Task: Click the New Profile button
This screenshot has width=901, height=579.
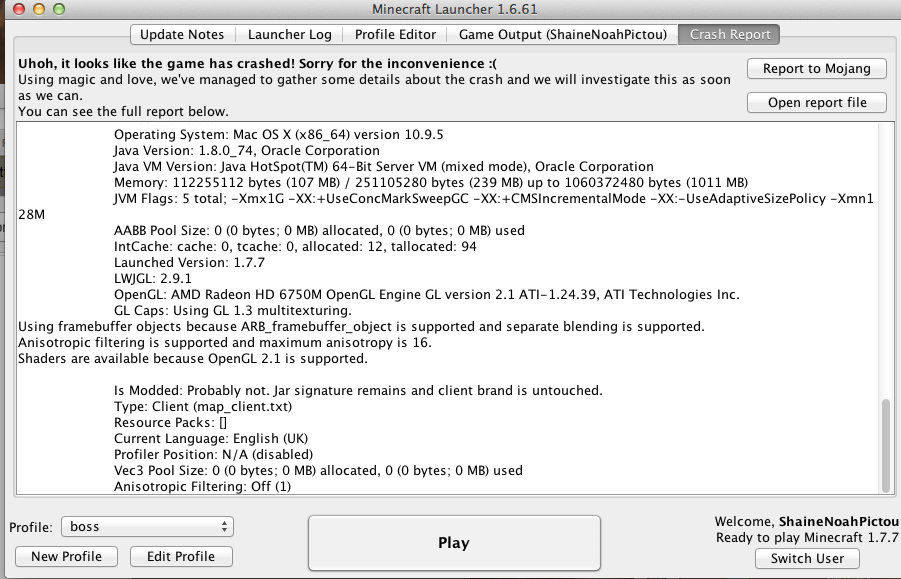Action: [x=67, y=556]
